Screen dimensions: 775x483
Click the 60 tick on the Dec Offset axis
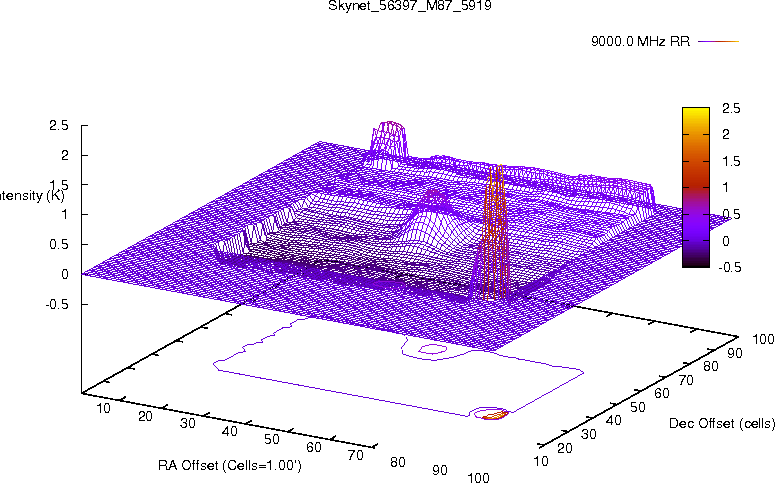[662, 393]
